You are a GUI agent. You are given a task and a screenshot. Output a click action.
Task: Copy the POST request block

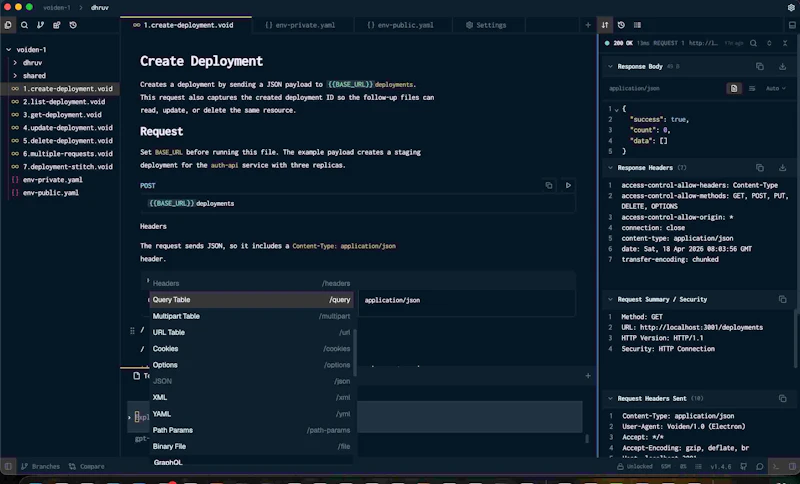[x=549, y=185]
